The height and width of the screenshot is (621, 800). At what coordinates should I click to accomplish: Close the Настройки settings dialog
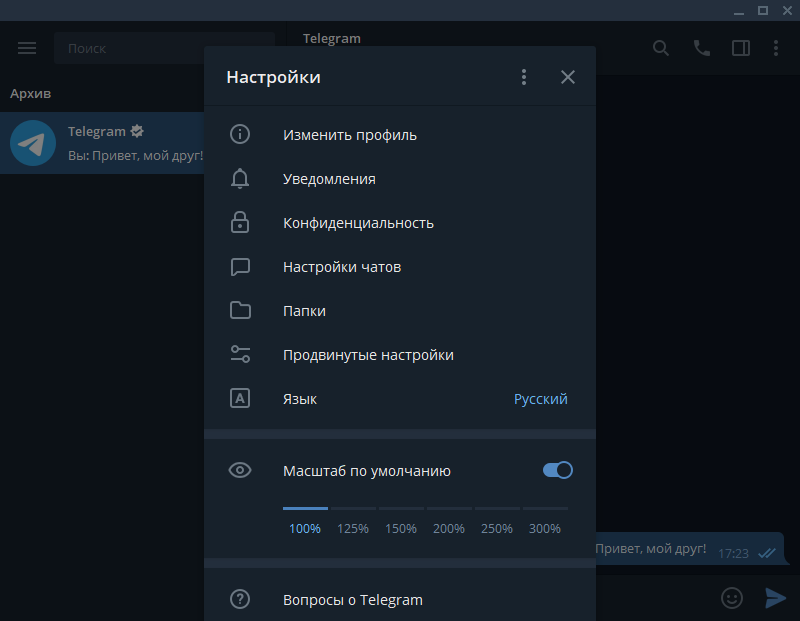pos(568,77)
